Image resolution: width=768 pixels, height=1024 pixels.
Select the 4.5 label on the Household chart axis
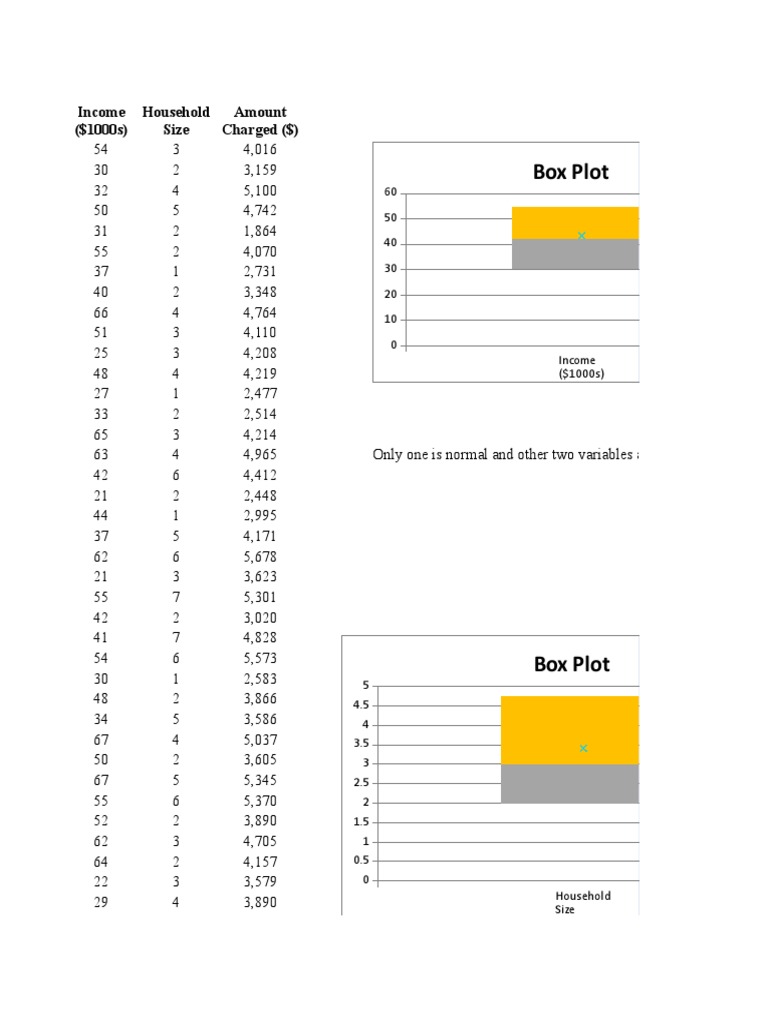[x=361, y=705]
